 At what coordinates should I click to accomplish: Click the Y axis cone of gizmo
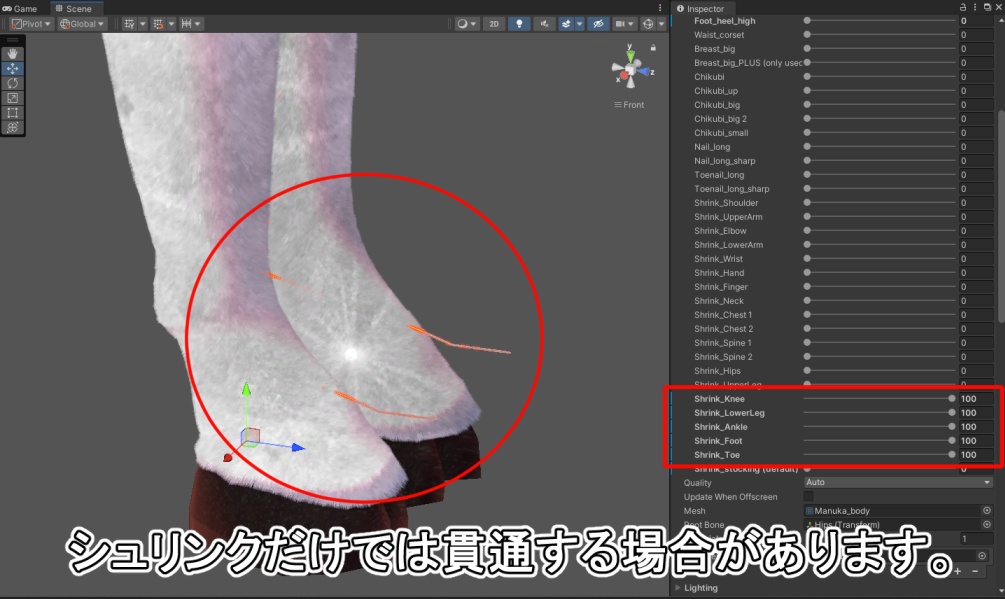click(x=630, y=56)
